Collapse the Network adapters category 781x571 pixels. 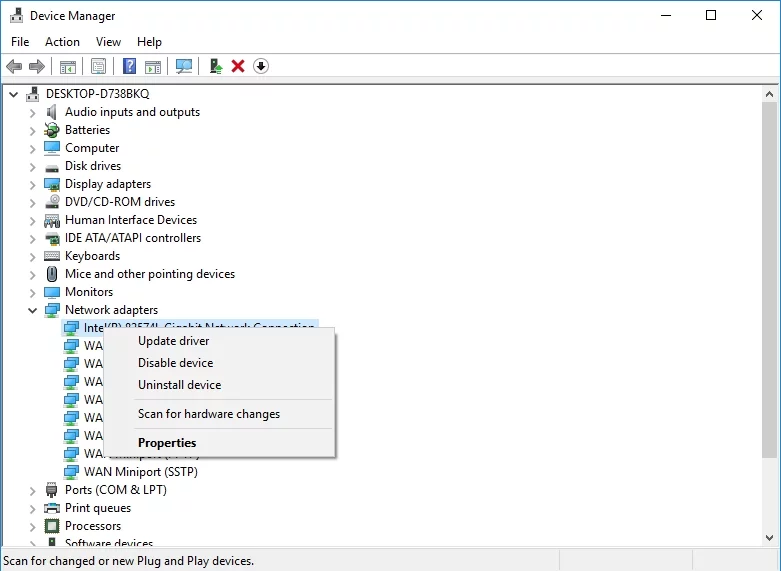(x=33, y=310)
